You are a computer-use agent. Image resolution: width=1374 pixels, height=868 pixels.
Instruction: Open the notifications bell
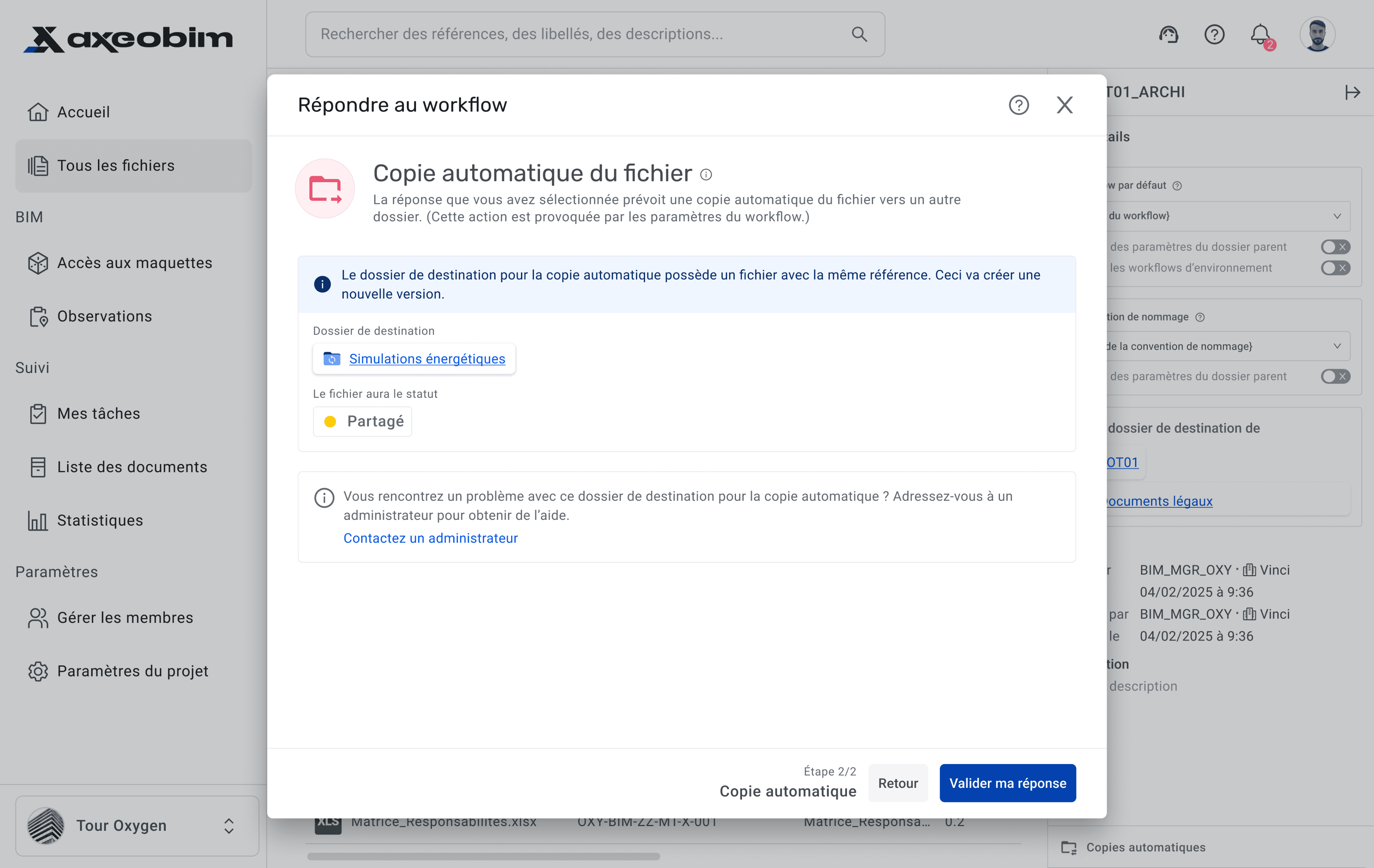(1261, 35)
